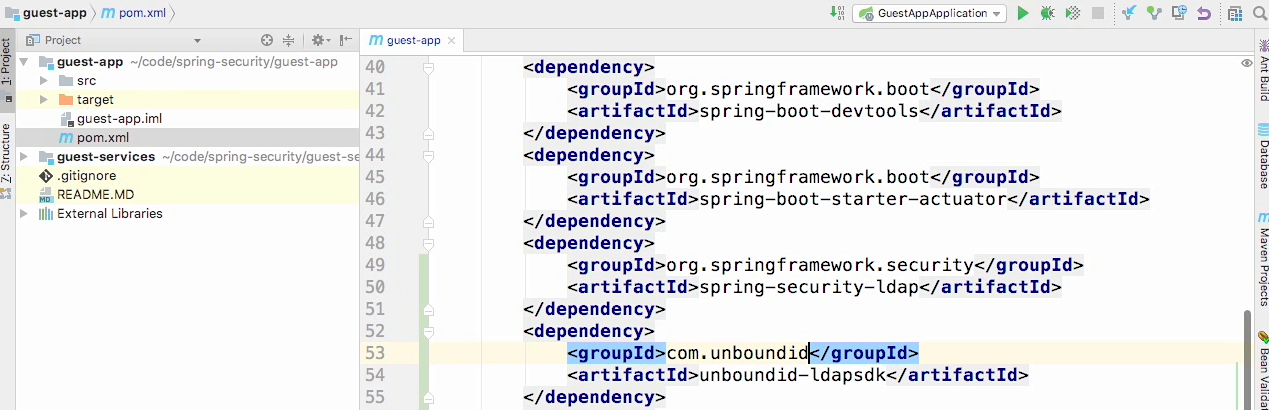Select the target folder row
Image resolution: width=1269 pixels, height=410 pixels.
click(x=187, y=100)
